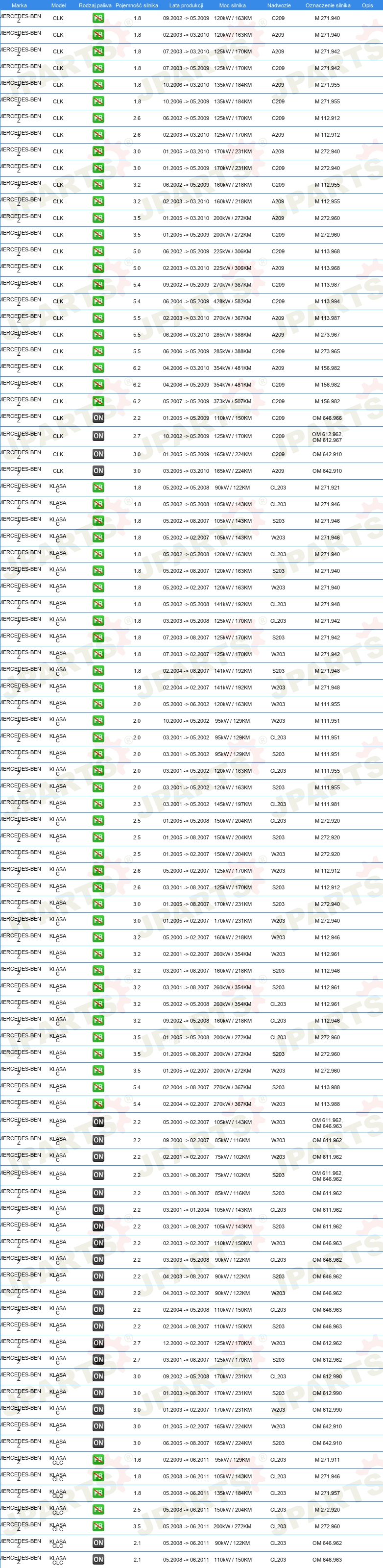Click the diesel ON icon in the 03.2001 -> 01.2004 row
This screenshot has width=383, height=1568.
[x=98, y=1210]
